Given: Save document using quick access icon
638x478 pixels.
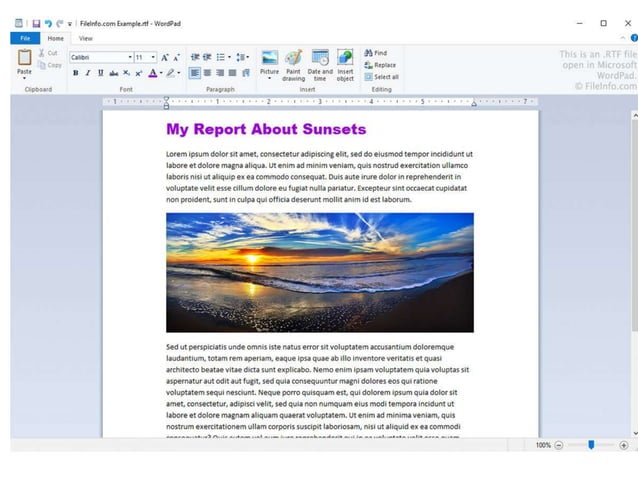Looking at the screenshot, I should pyautogui.click(x=36, y=24).
